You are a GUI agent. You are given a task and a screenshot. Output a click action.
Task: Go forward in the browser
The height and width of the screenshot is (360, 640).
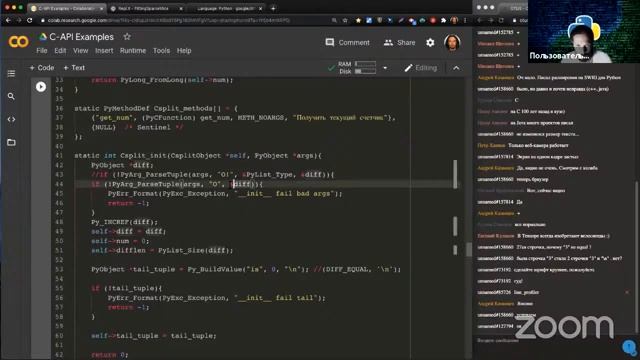point(19,20)
